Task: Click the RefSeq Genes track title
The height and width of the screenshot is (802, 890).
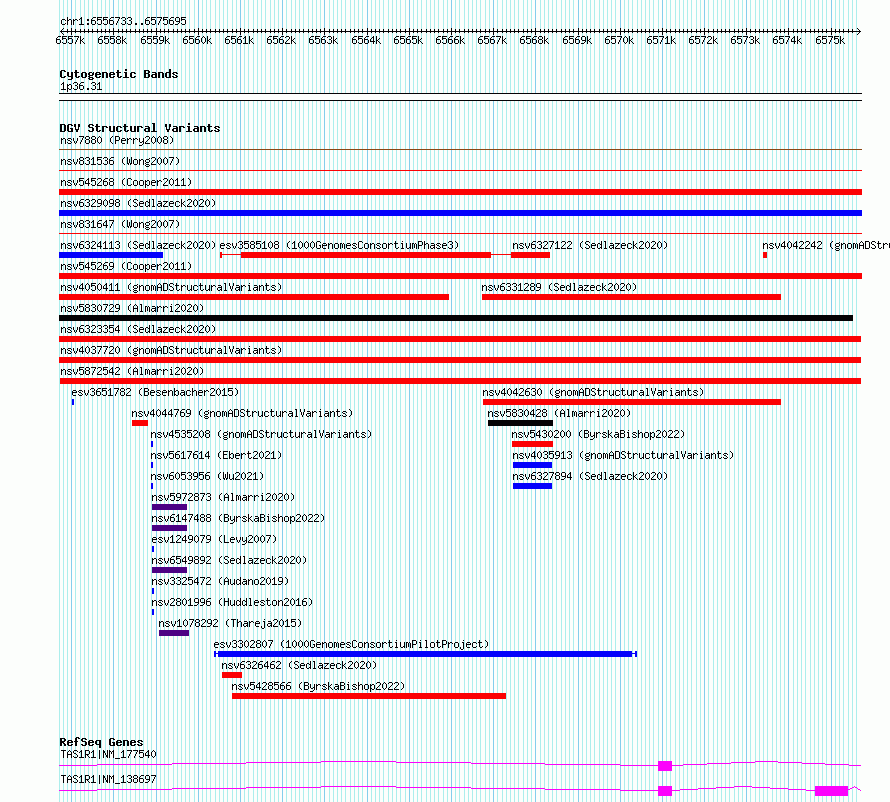Action: [101, 742]
